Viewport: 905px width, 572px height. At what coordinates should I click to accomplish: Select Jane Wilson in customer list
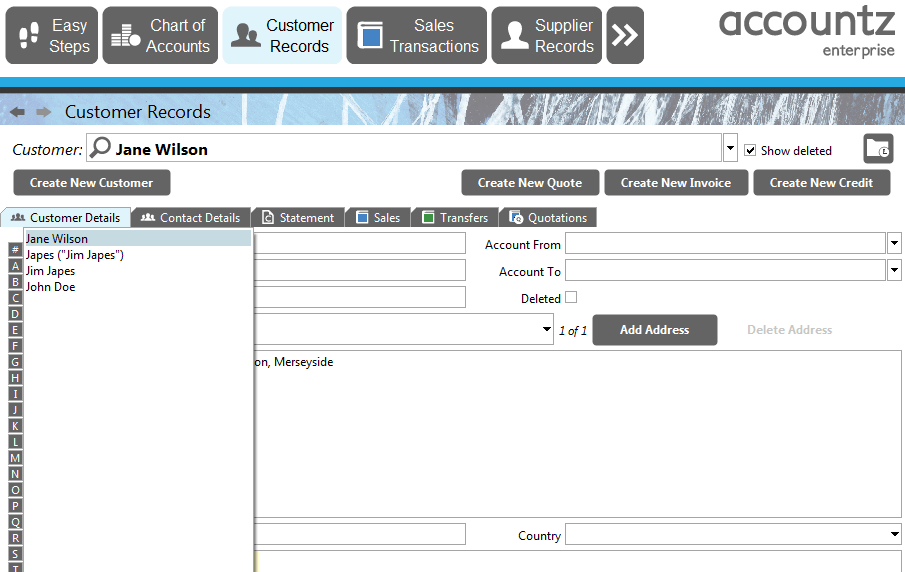coord(138,238)
